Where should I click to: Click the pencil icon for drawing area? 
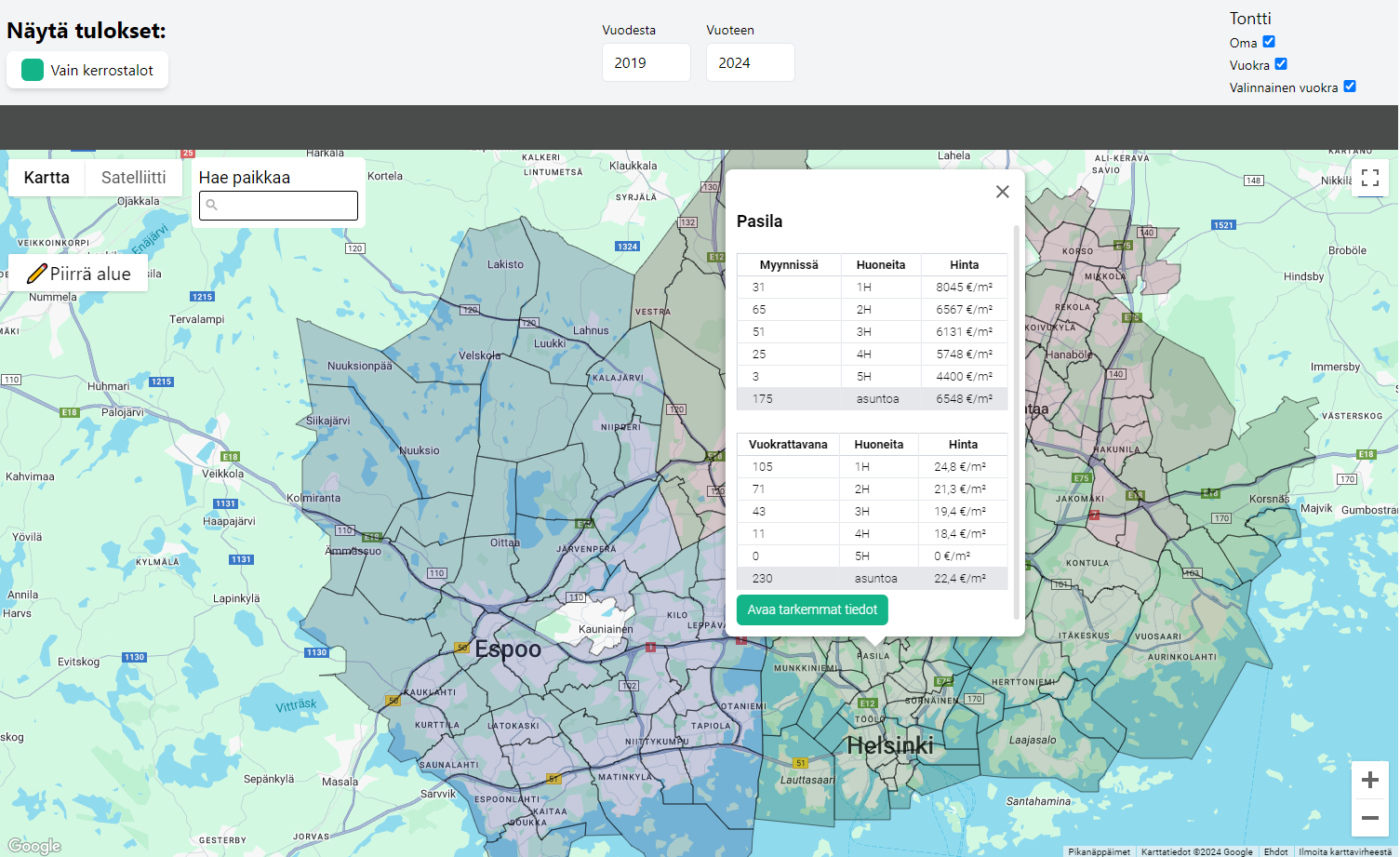pos(36,274)
